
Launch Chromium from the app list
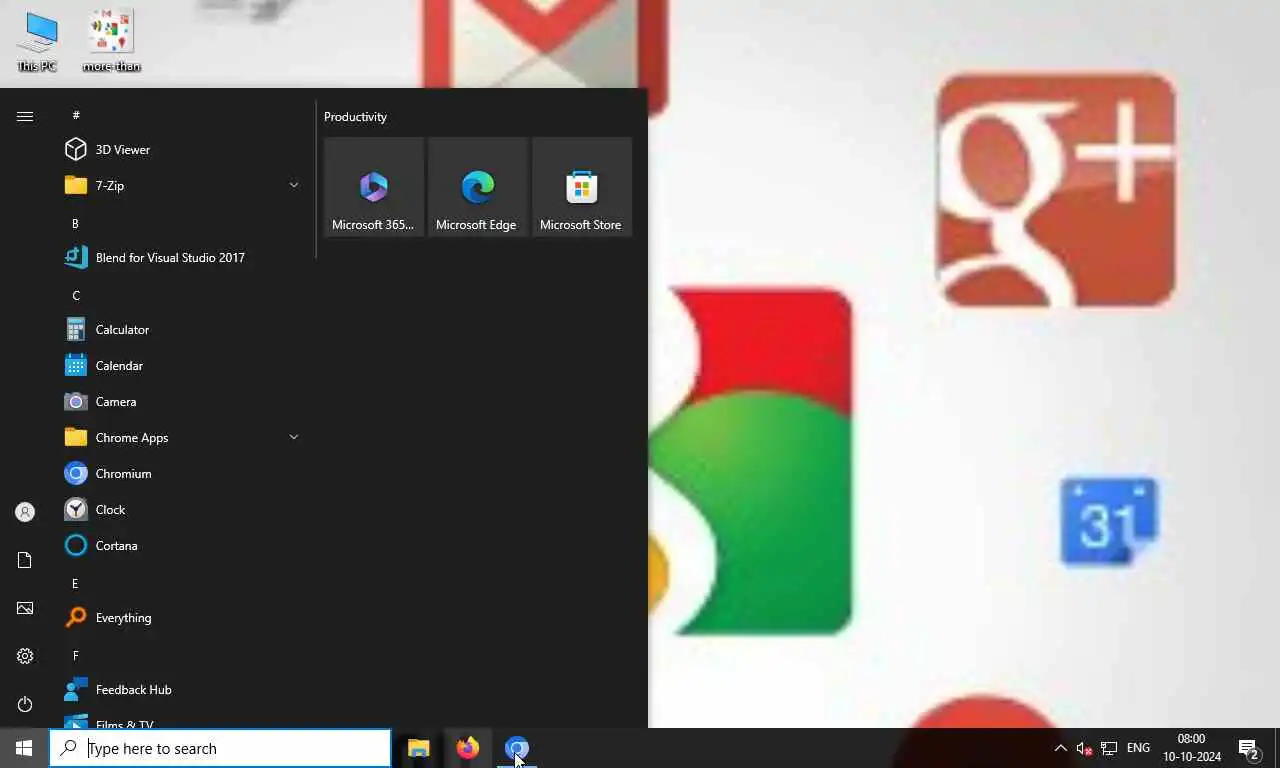pos(181,473)
